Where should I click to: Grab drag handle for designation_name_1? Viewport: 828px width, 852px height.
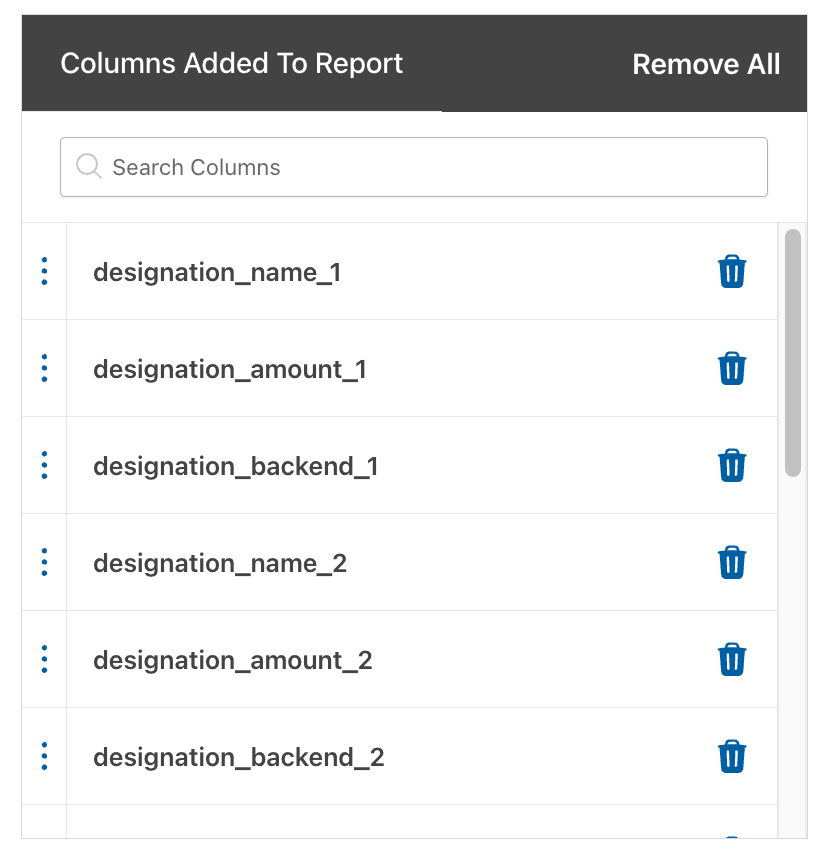(x=45, y=271)
